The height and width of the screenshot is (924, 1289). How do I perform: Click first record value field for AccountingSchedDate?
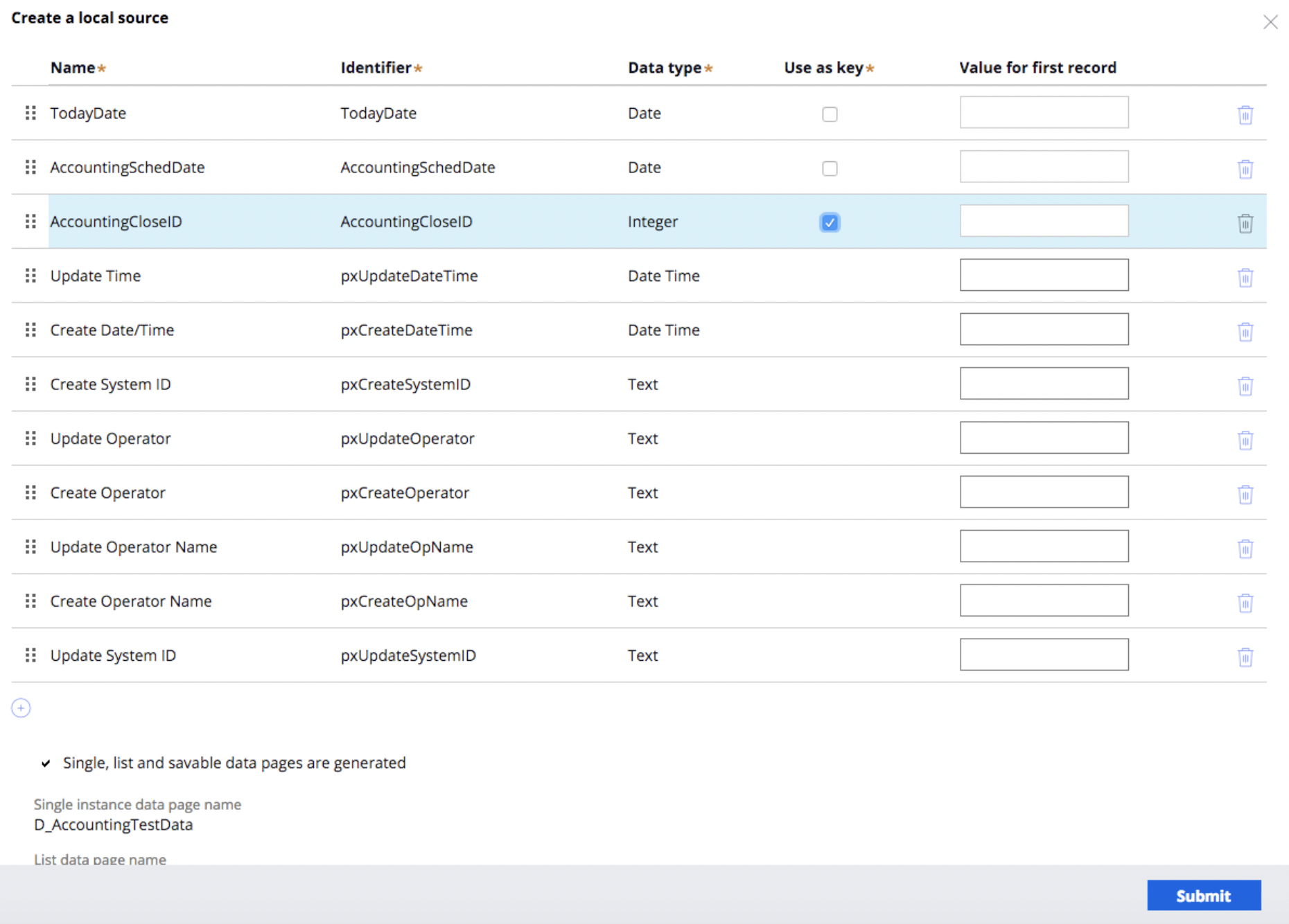click(1044, 166)
